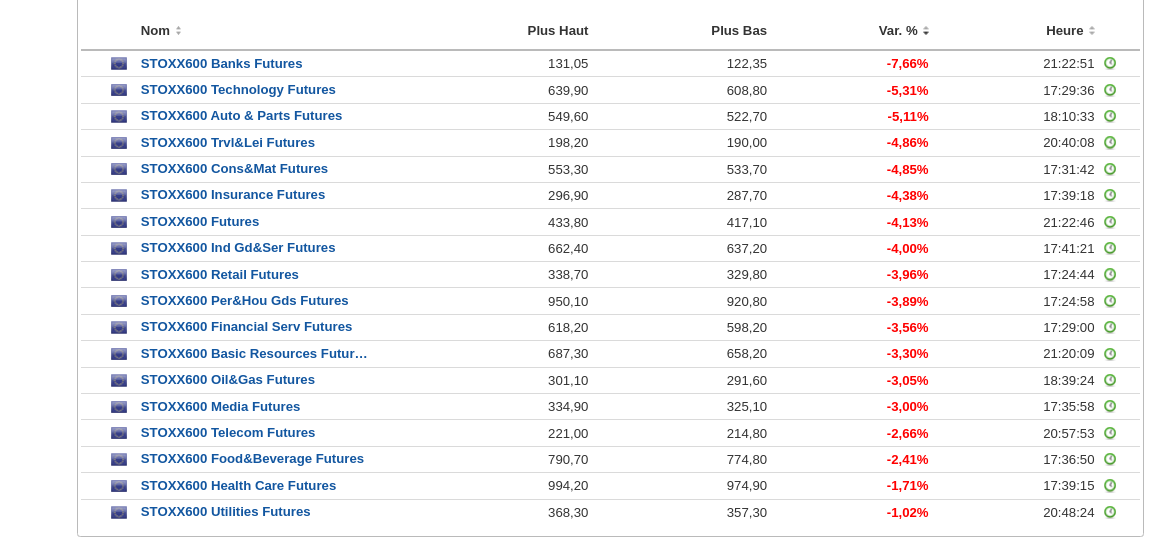Click the flag icon beside STOXX600 Food&Beverage Futures
Screen dimensions: 1158x548
(119, 460)
